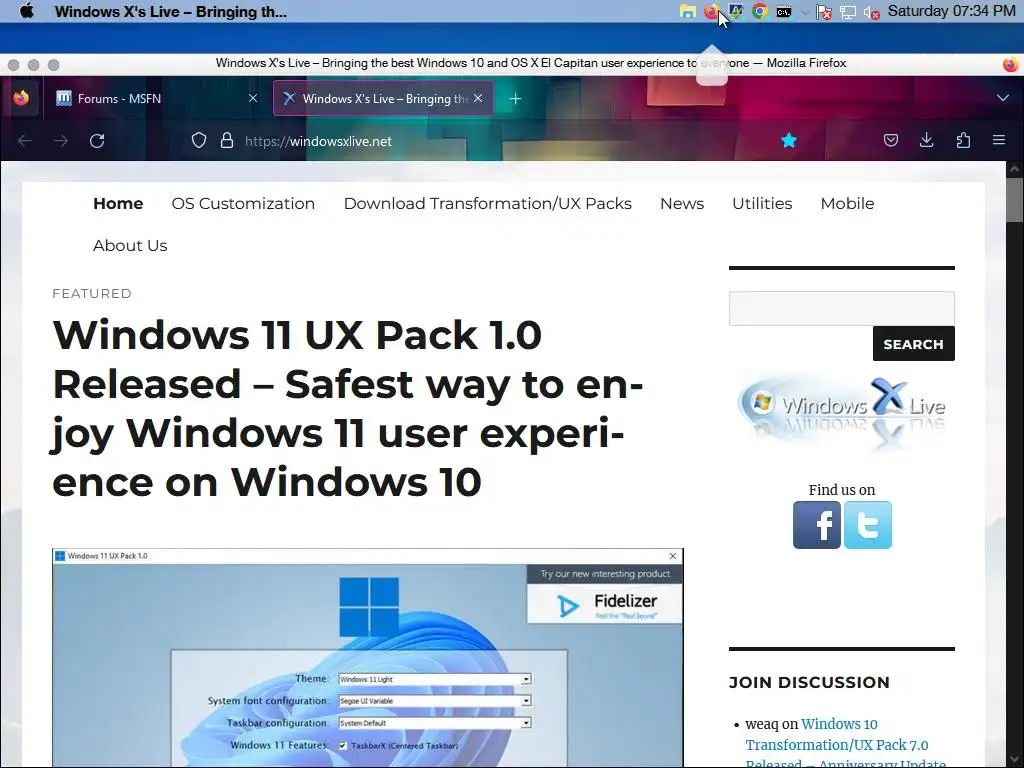Open the Home menu item

click(118, 203)
